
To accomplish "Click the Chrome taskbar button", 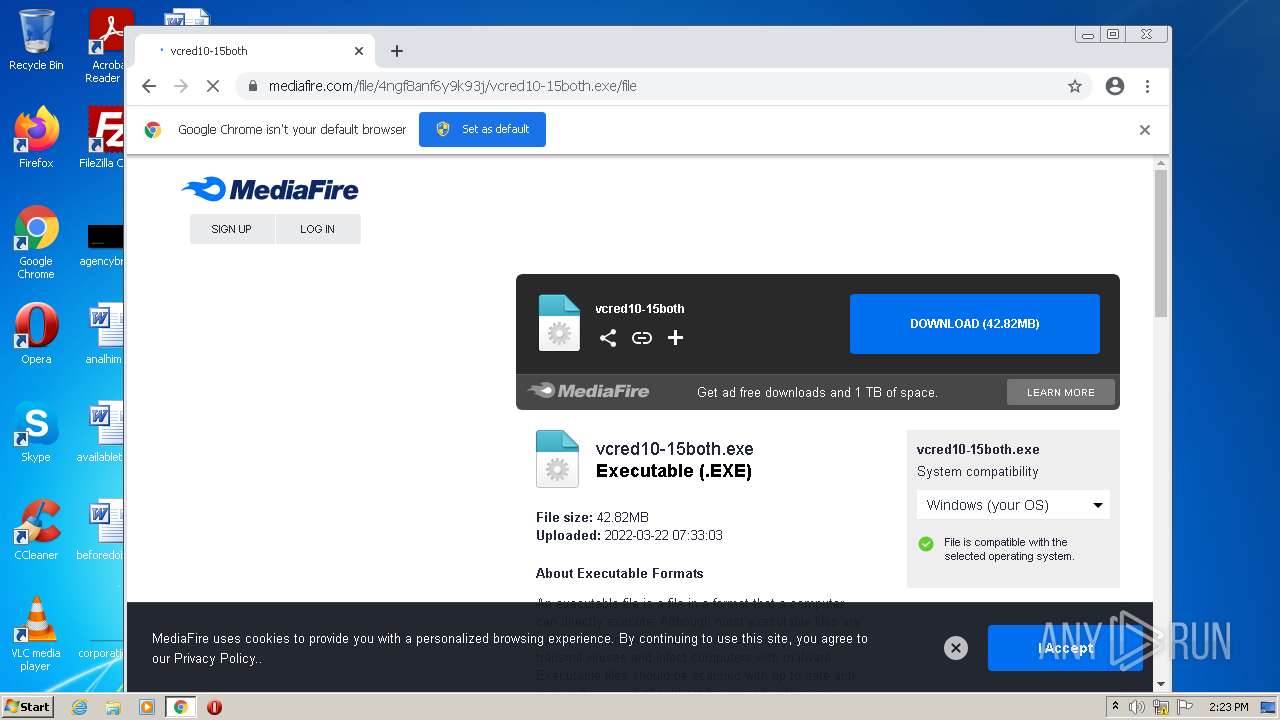I will 181,707.
